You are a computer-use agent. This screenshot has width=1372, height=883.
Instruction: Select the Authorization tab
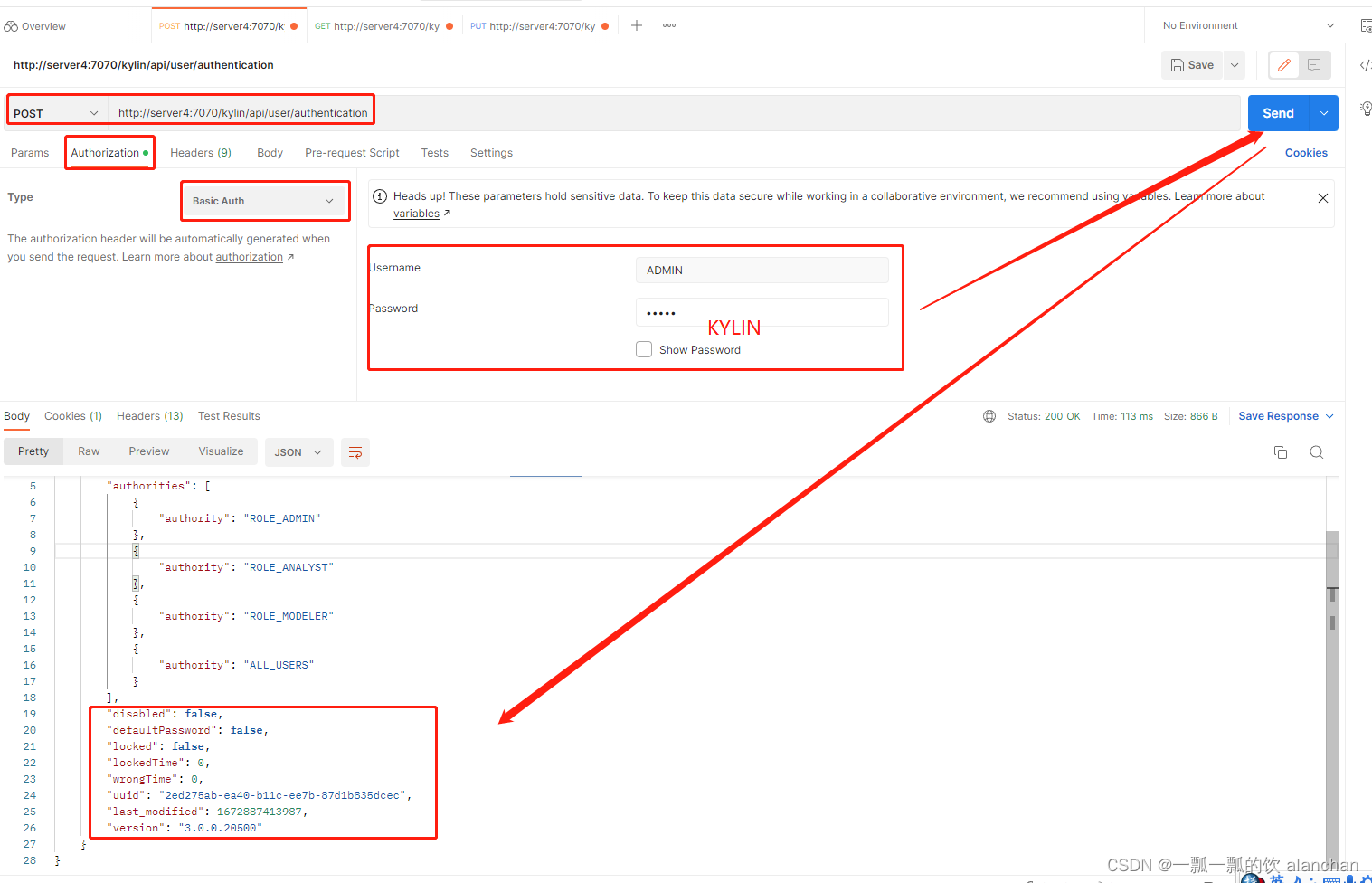point(109,153)
